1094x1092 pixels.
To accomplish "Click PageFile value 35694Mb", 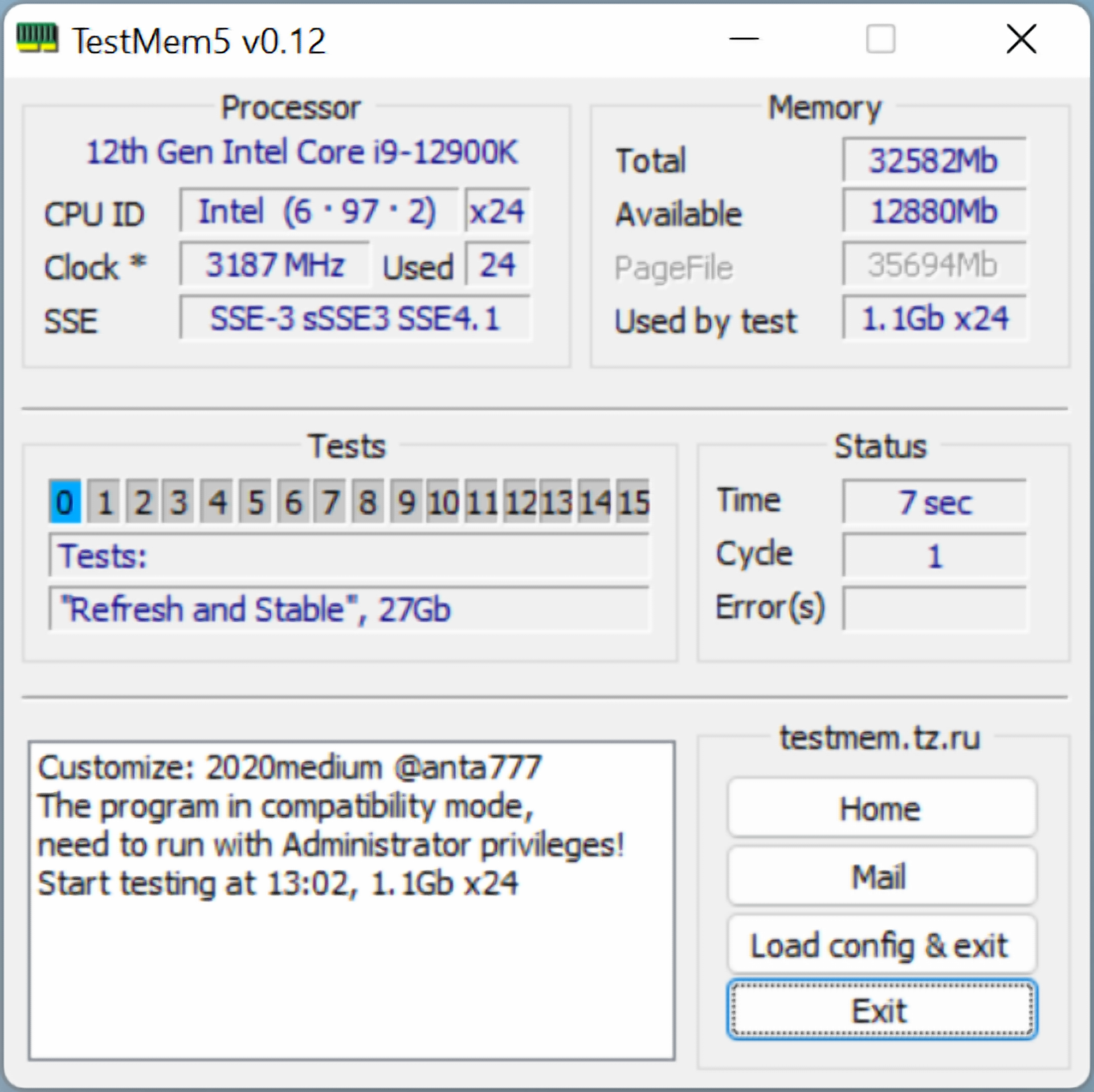I will (934, 264).
